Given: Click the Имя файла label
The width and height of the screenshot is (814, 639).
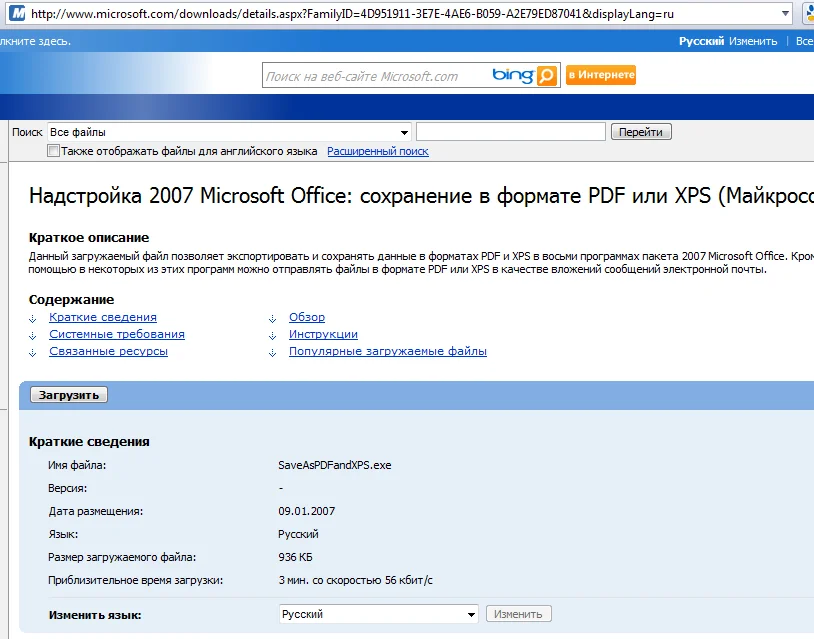Looking at the screenshot, I should (x=77, y=465).
